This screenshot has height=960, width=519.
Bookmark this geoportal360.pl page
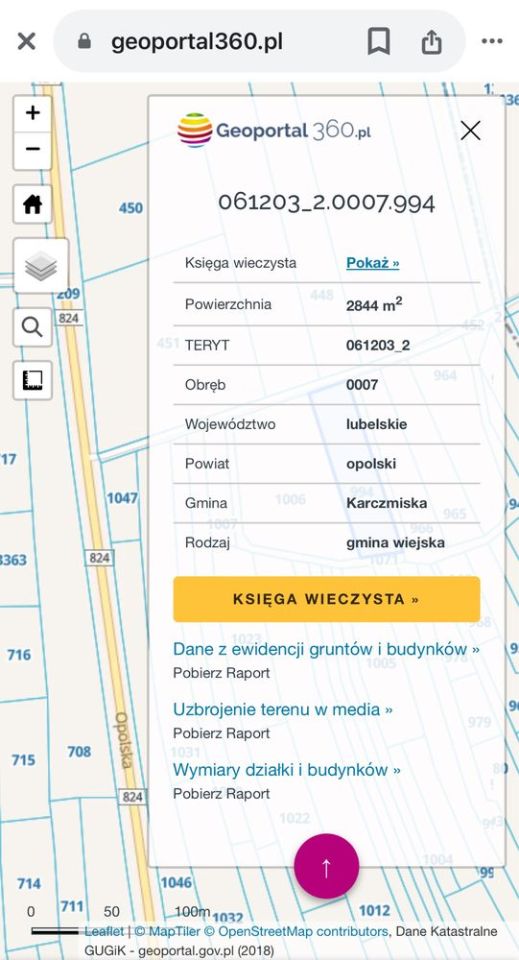pyautogui.click(x=379, y=42)
